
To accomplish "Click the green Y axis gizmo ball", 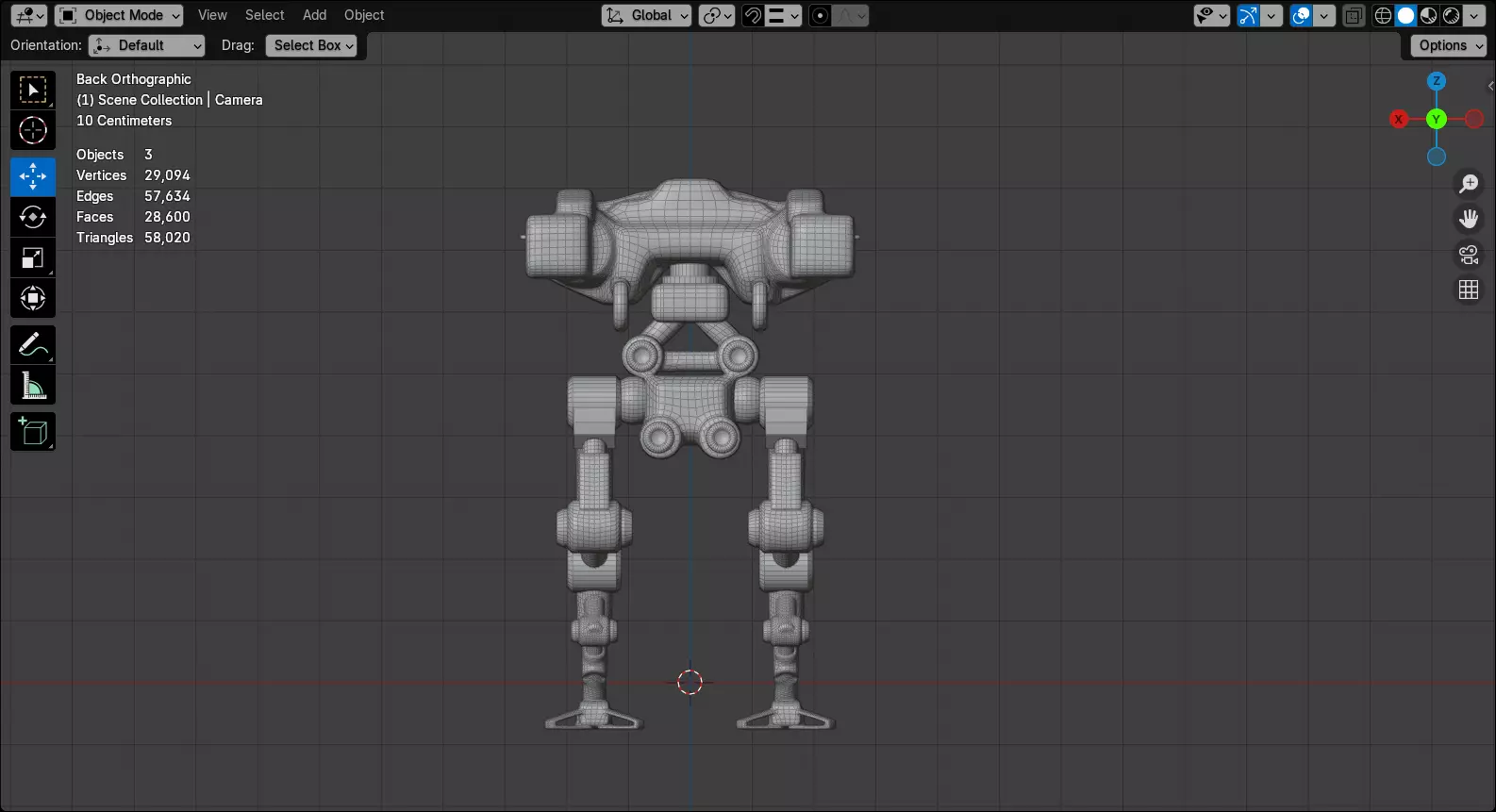I will click(1437, 119).
